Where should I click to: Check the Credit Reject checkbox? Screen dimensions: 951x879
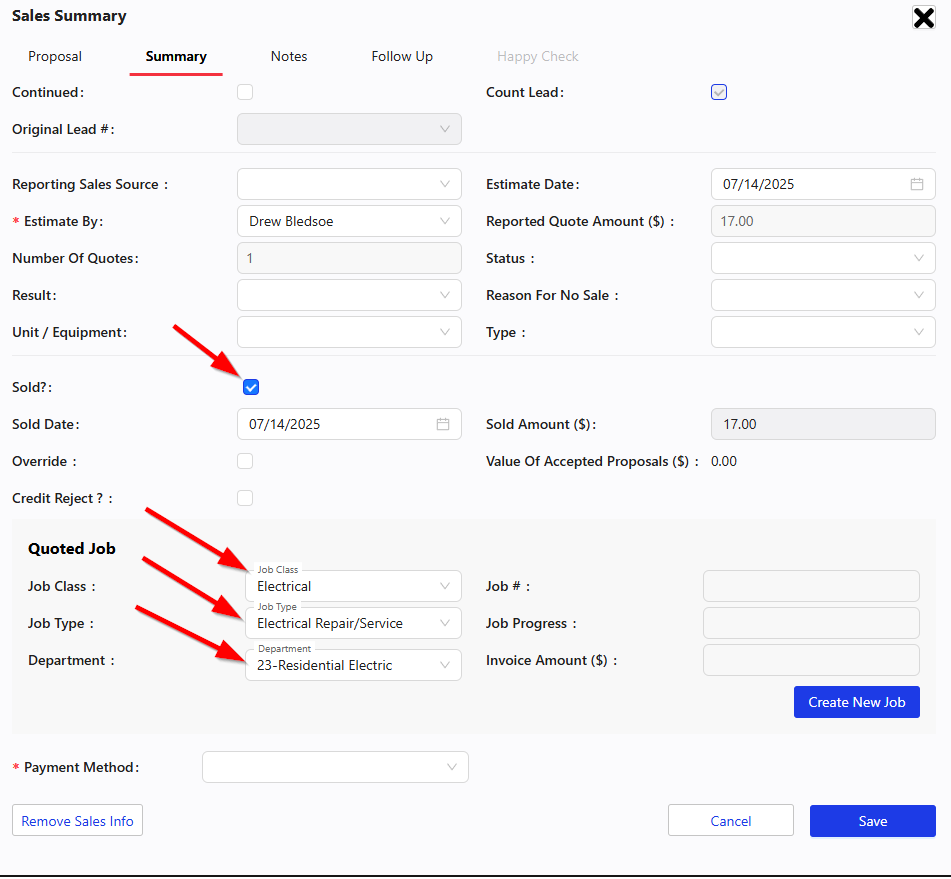[x=245, y=498]
